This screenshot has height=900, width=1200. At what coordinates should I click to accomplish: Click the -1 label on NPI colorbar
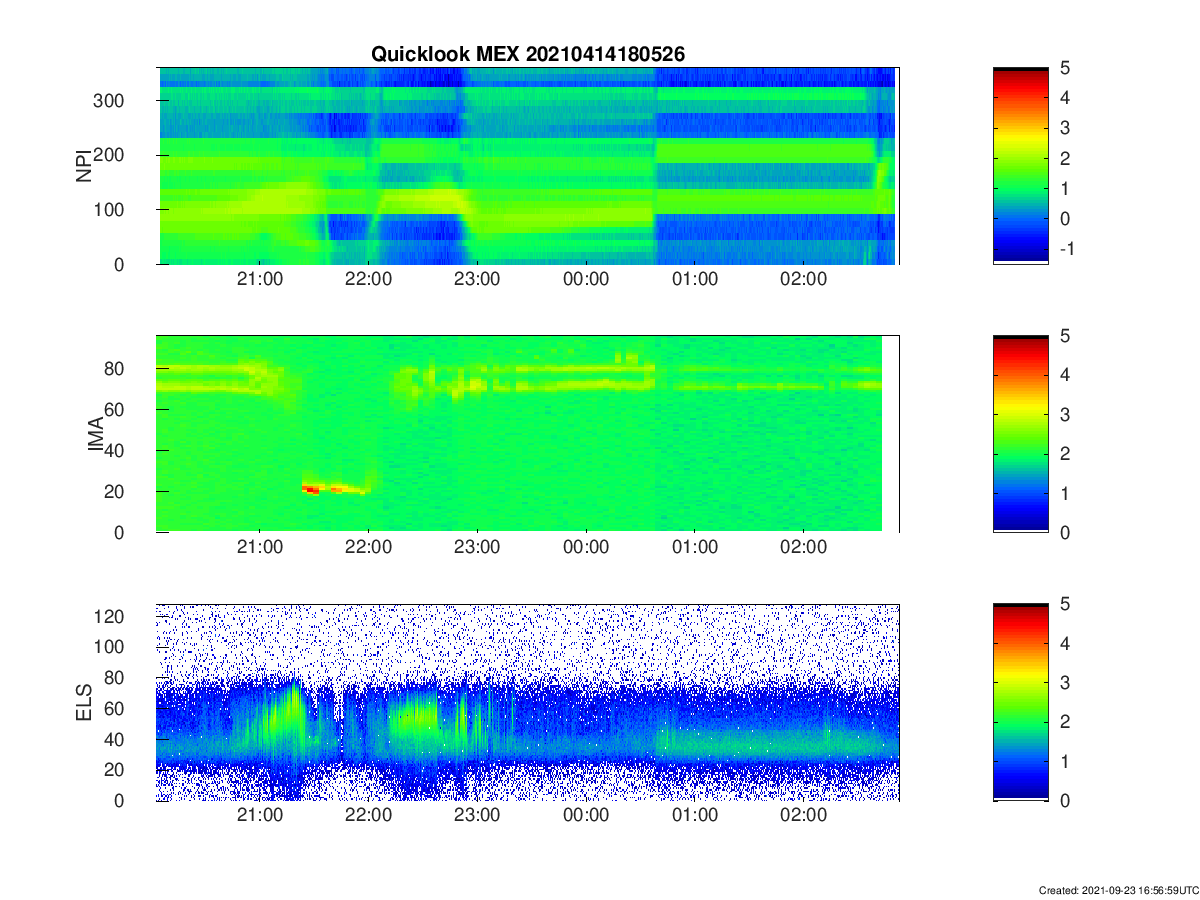1067,248
